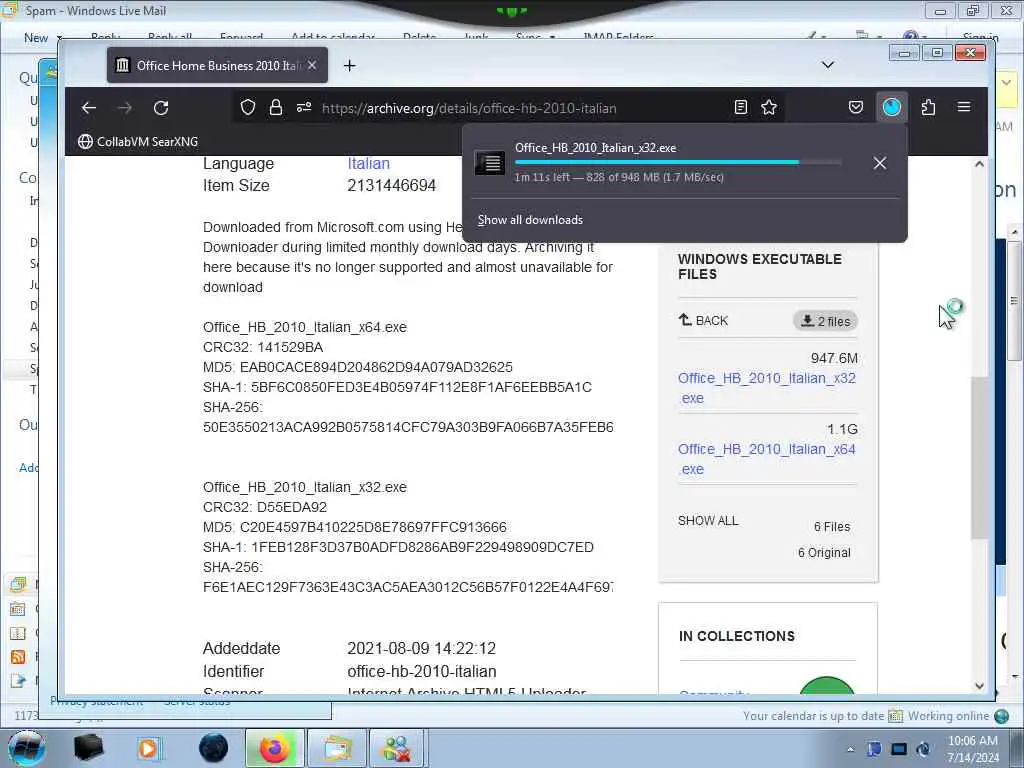This screenshot has height=768, width=1024.
Task: Close the Office Home Business 2010 tab
Action: [x=312, y=65]
